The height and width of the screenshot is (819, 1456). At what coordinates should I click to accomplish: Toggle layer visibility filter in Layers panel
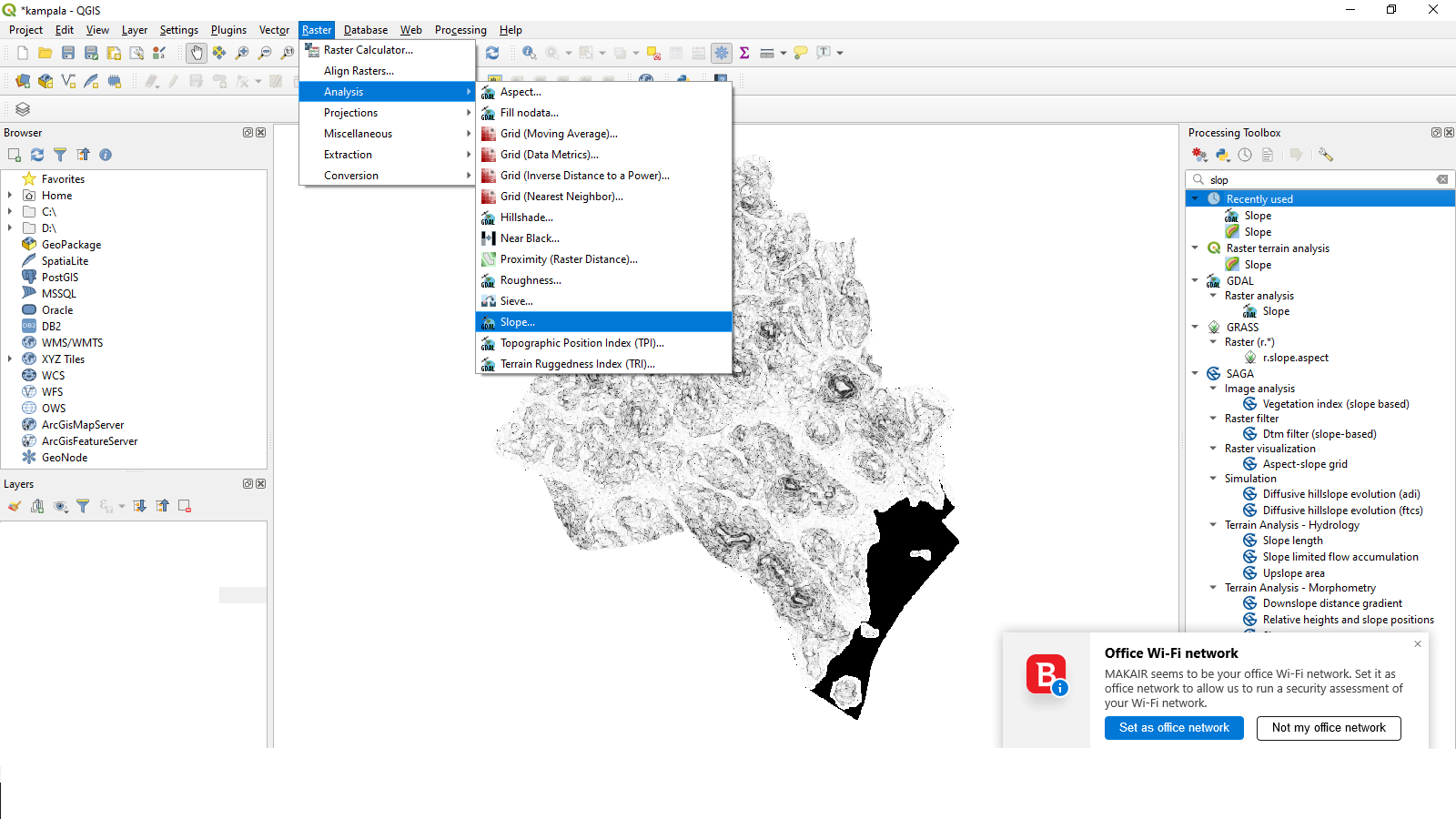[83, 507]
